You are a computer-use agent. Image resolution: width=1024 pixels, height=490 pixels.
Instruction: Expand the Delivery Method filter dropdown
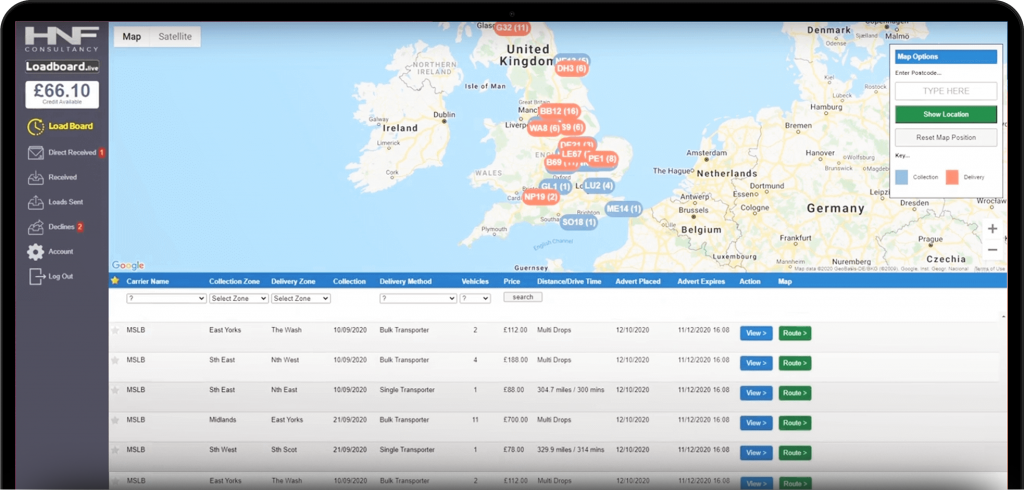(416, 298)
